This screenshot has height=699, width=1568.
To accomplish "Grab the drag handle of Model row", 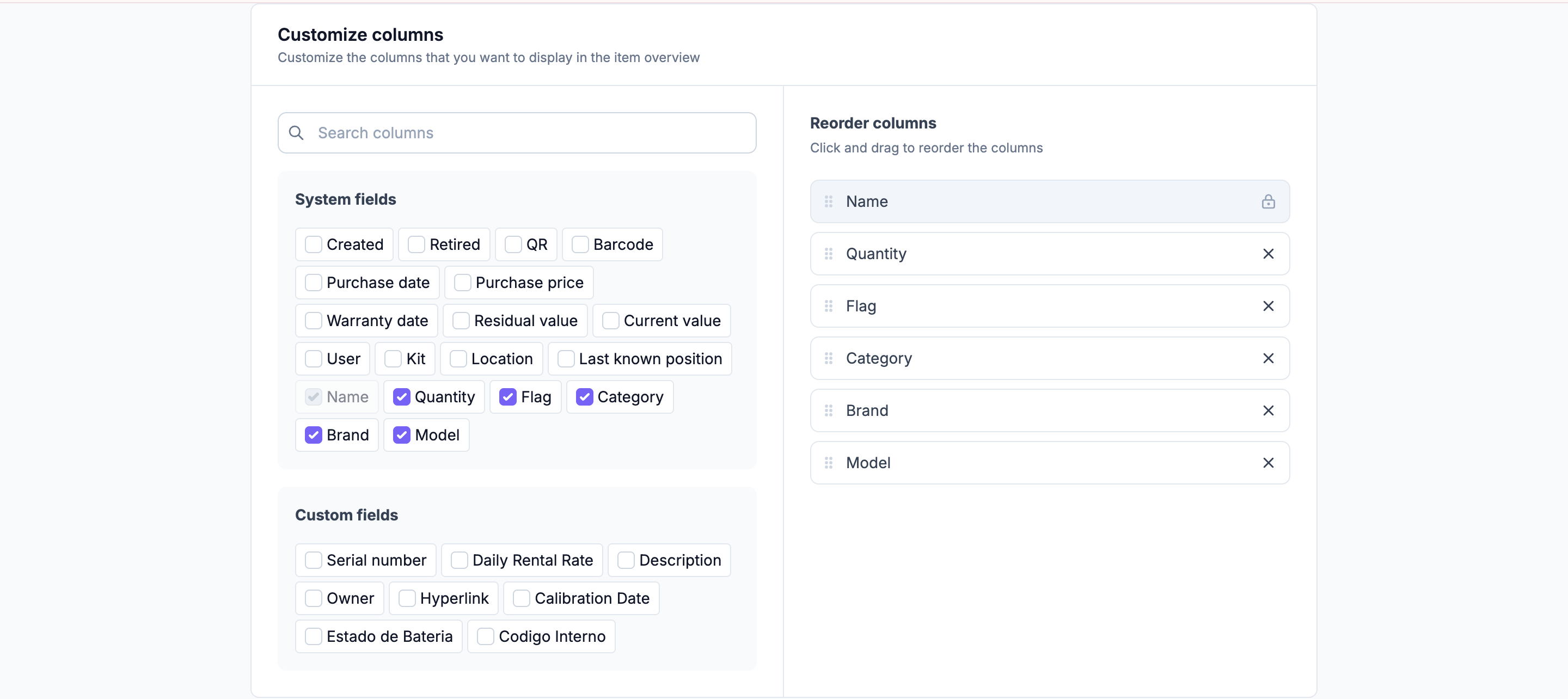I will [x=829, y=463].
